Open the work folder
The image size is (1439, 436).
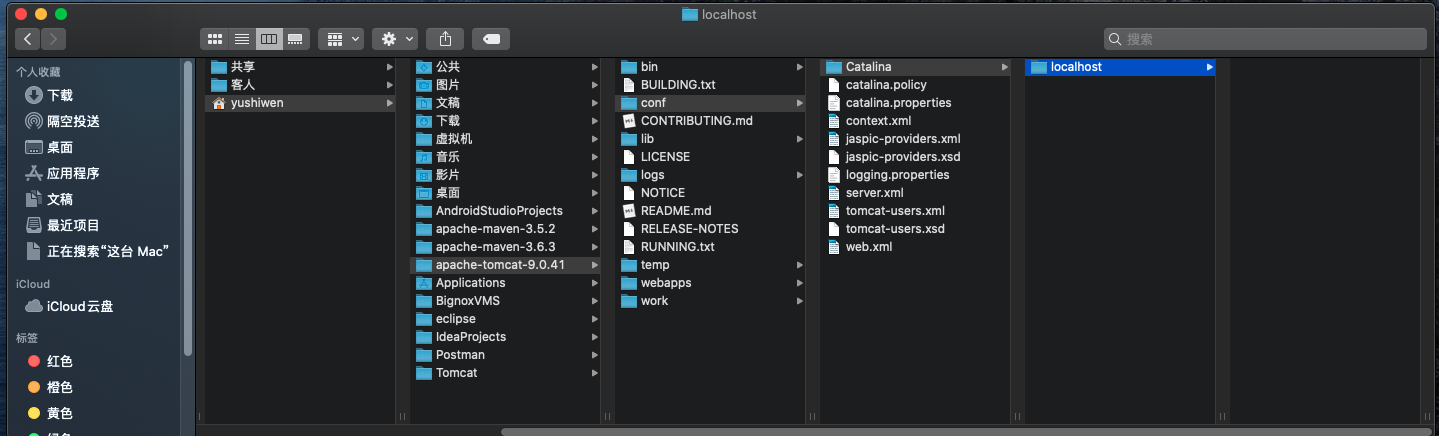710,301
